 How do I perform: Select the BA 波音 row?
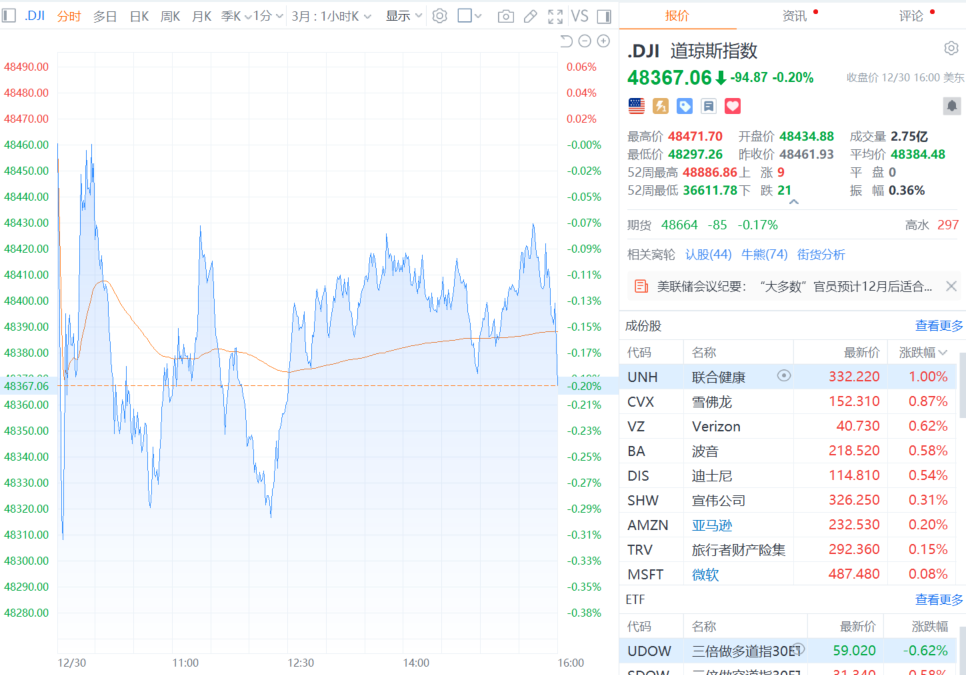point(788,451)
